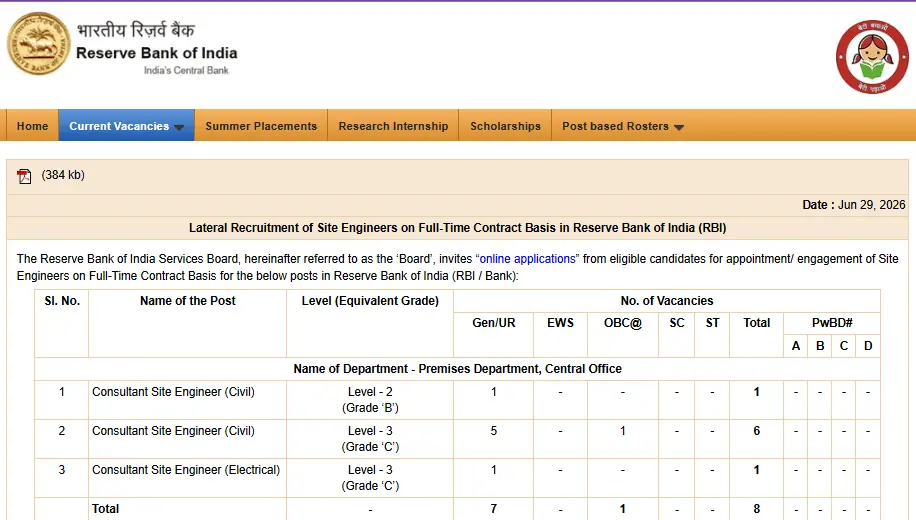
Task: Go to the Home menu item
Action: [32, 126]
